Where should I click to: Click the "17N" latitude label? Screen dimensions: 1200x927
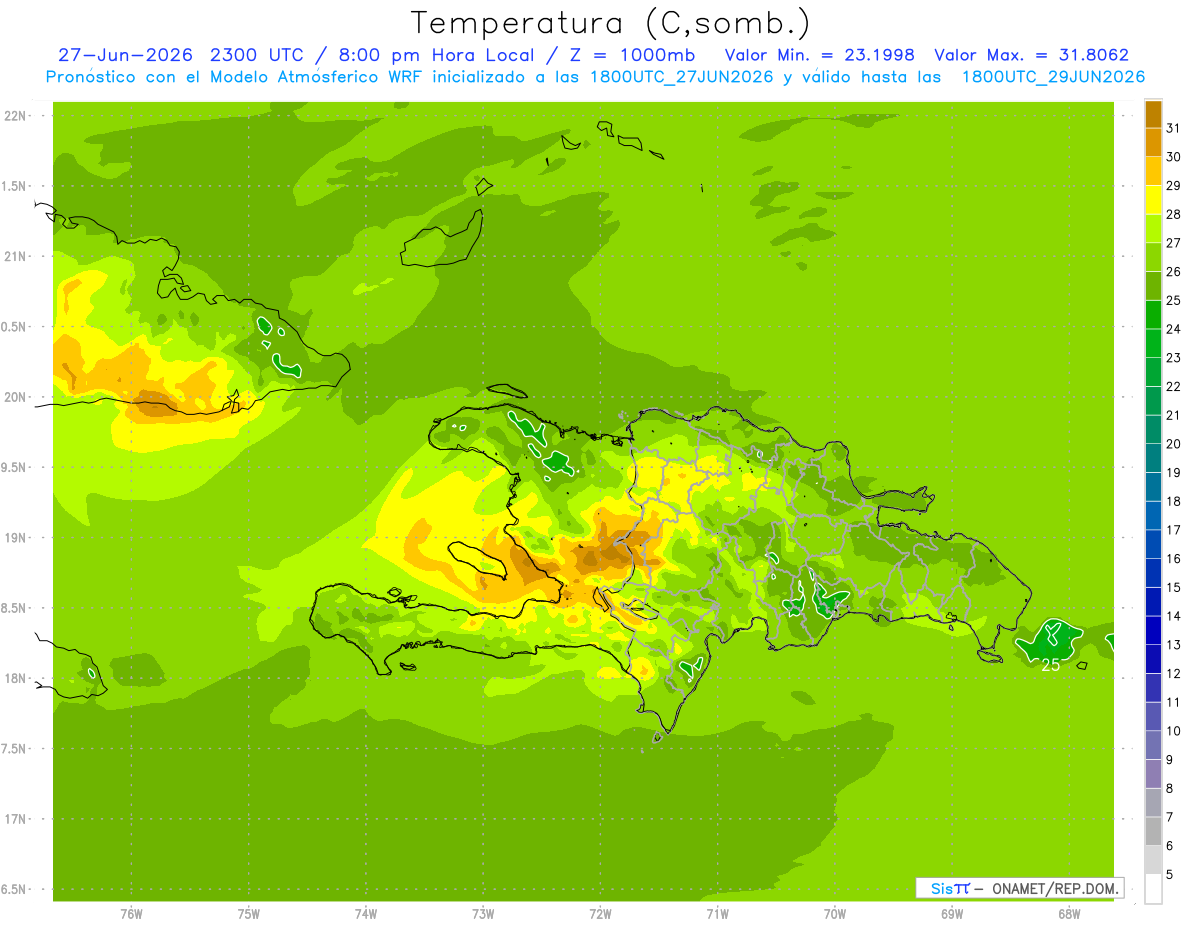14,819
